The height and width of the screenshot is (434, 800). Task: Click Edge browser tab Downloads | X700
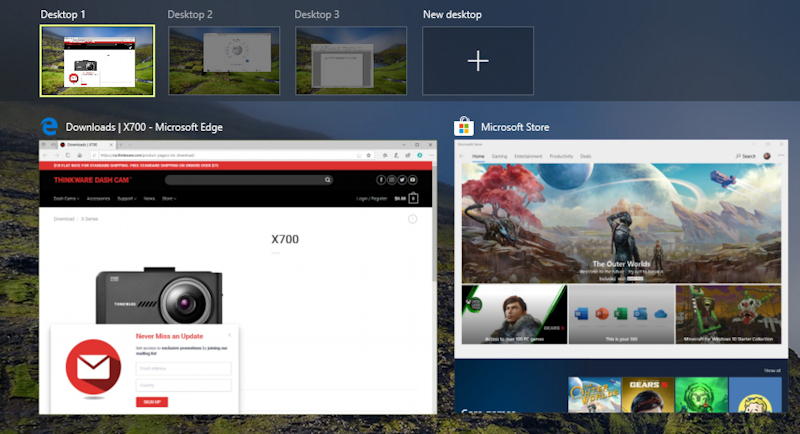click(85, 145)
